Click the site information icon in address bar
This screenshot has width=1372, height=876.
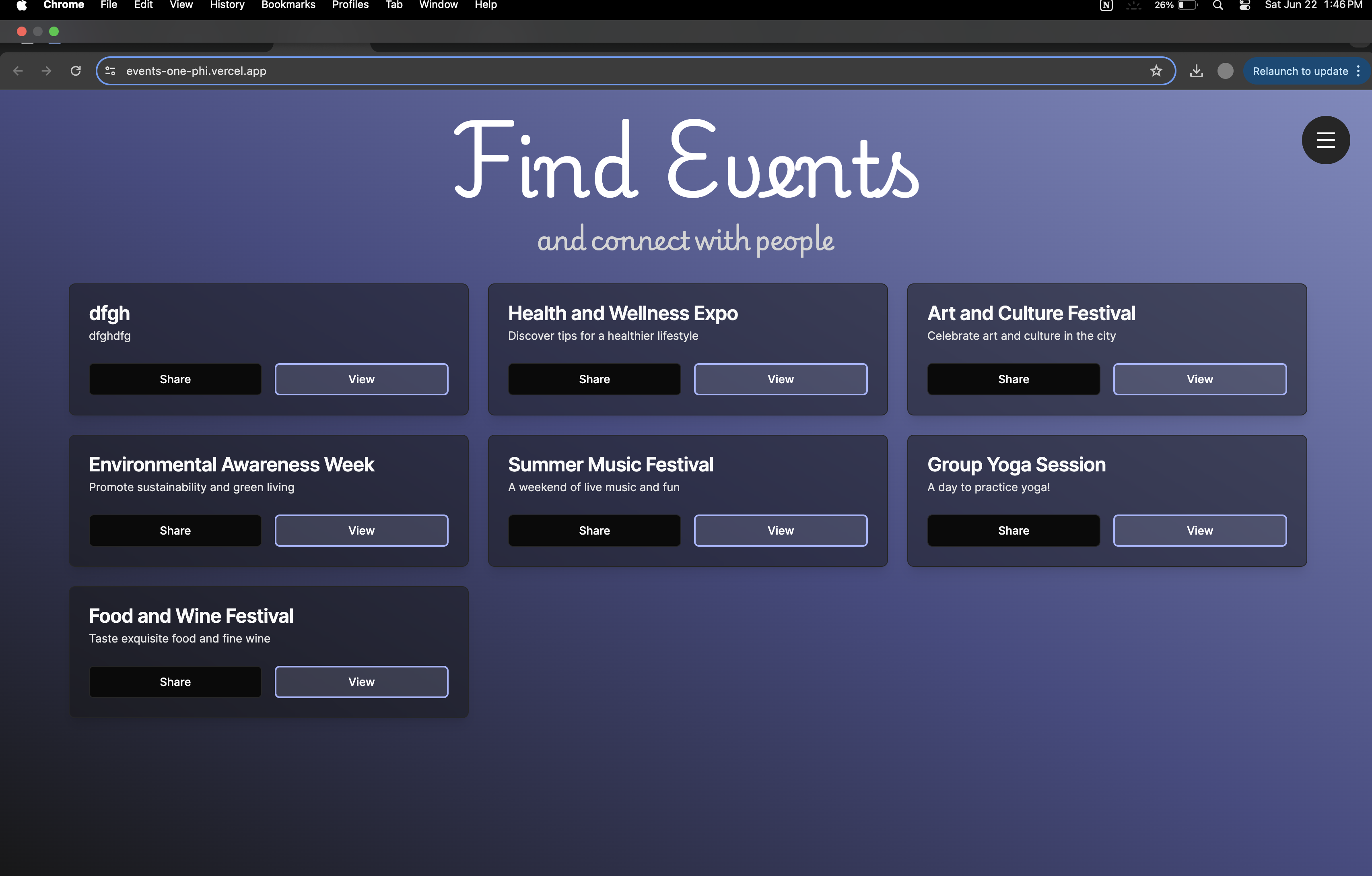point(111,71)
